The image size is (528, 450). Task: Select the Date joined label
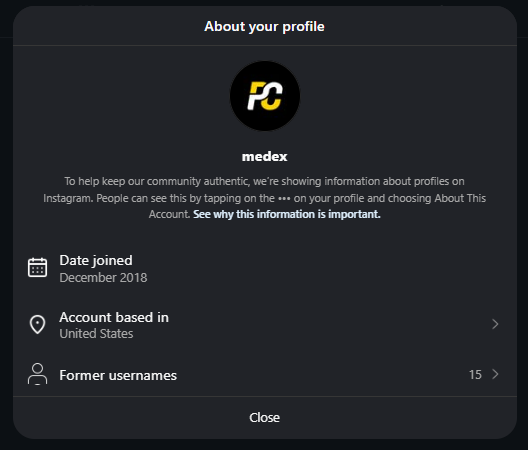coord(96,261)
